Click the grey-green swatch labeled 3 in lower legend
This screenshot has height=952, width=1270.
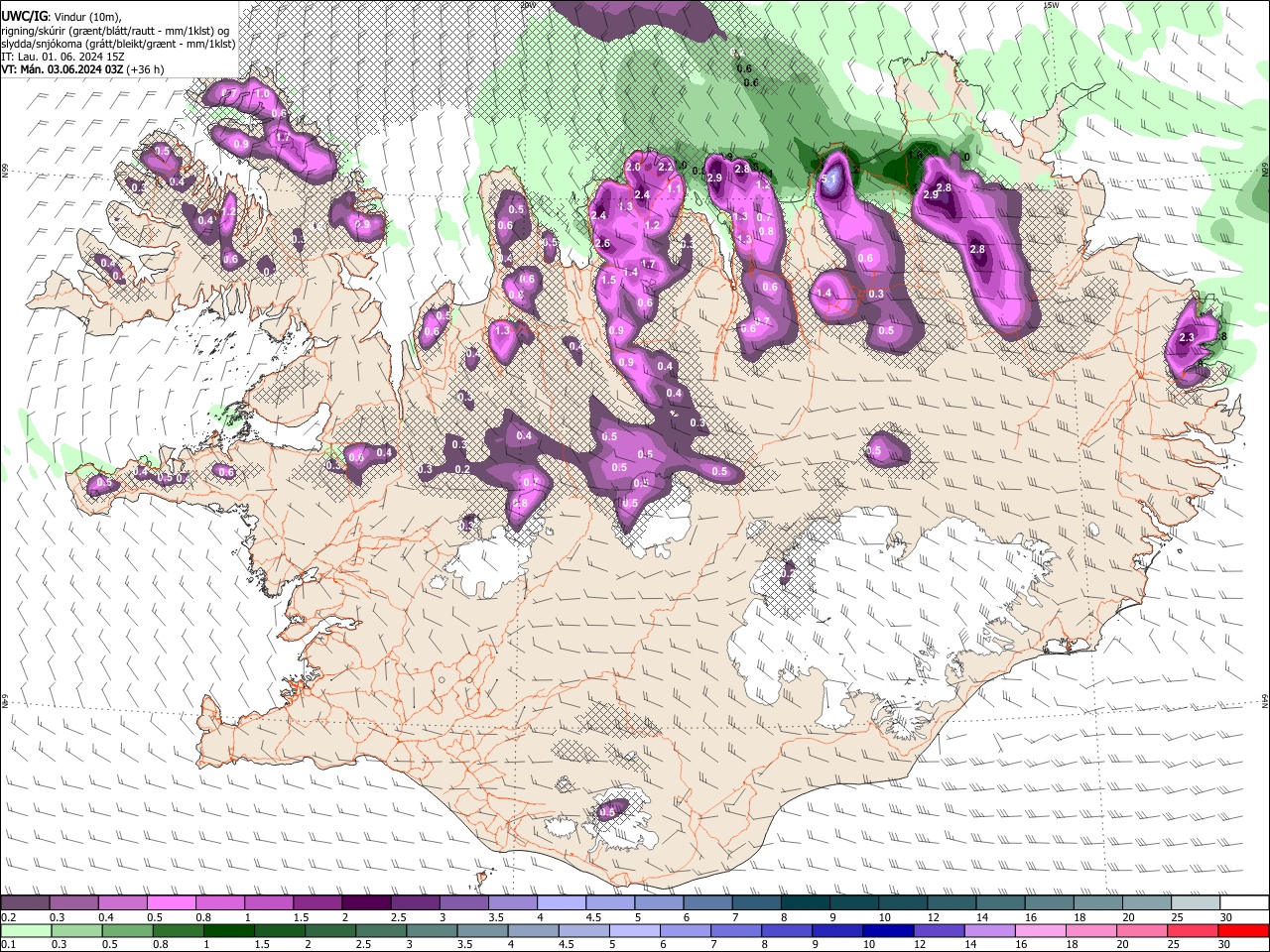(x=432, y=930)
